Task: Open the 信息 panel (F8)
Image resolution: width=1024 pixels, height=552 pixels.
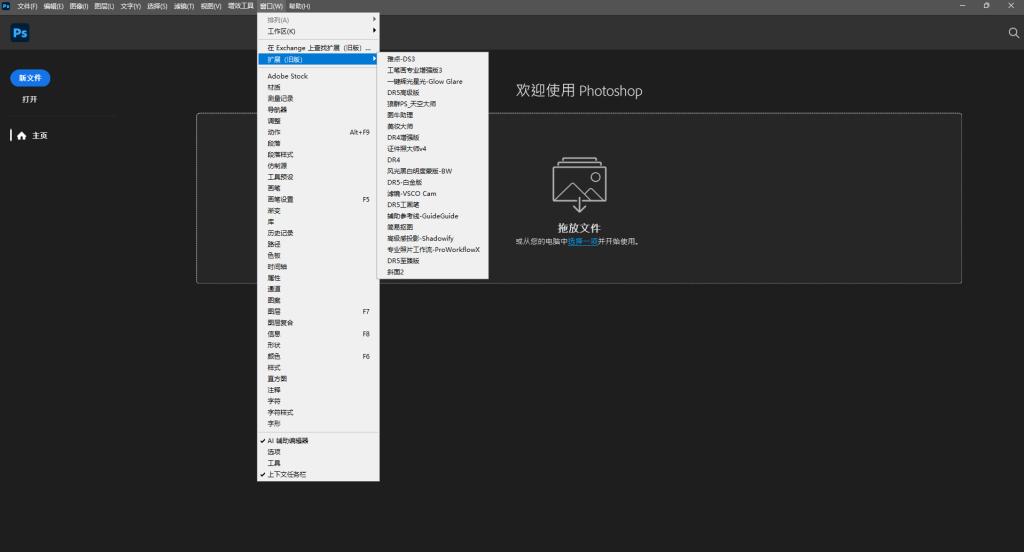Action: pos(318,334)
